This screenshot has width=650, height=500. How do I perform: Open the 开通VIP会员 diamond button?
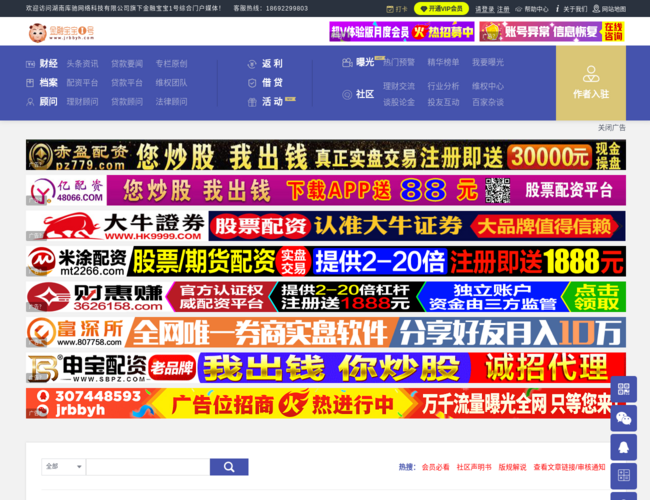coord(441,9)
